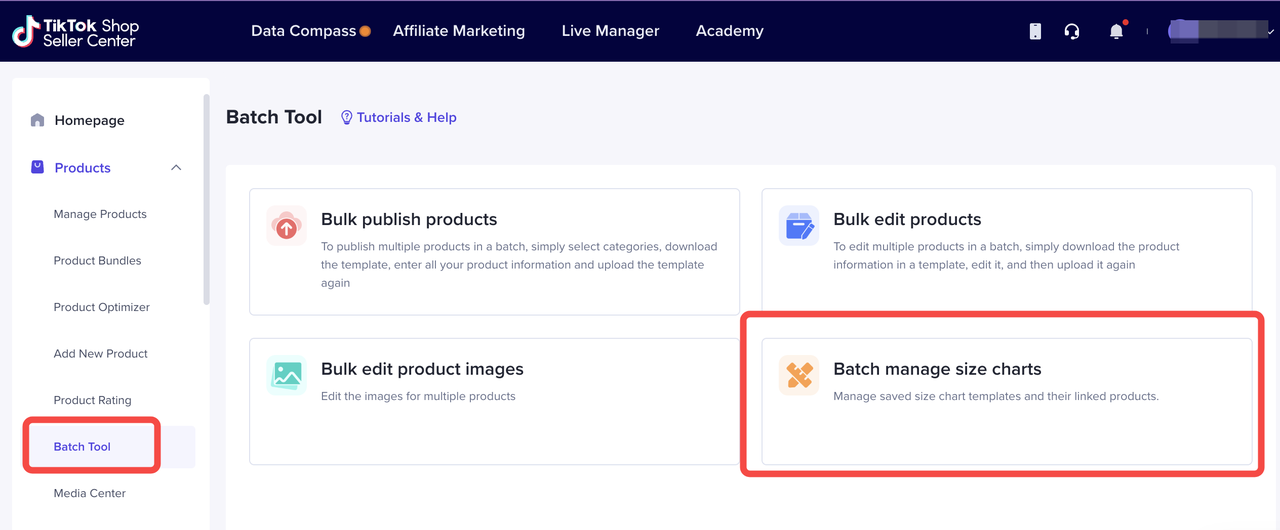Open the mobile phone icon in header
This screenshot has height=530, width=1280.
click(1035, 31)
